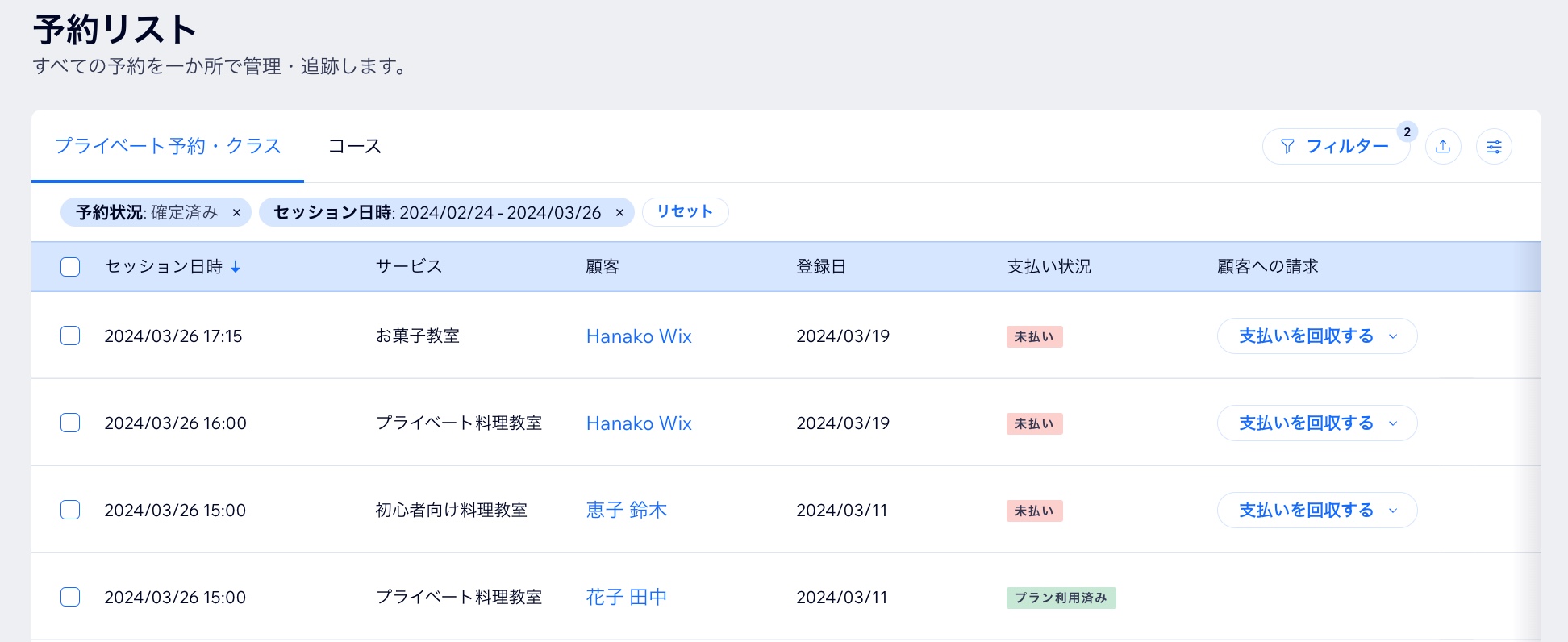The width and height of the screenshot is (1568, 642).
Task: Open customer link Hanako Wix in the first row
Action: (x=639, y=336)
